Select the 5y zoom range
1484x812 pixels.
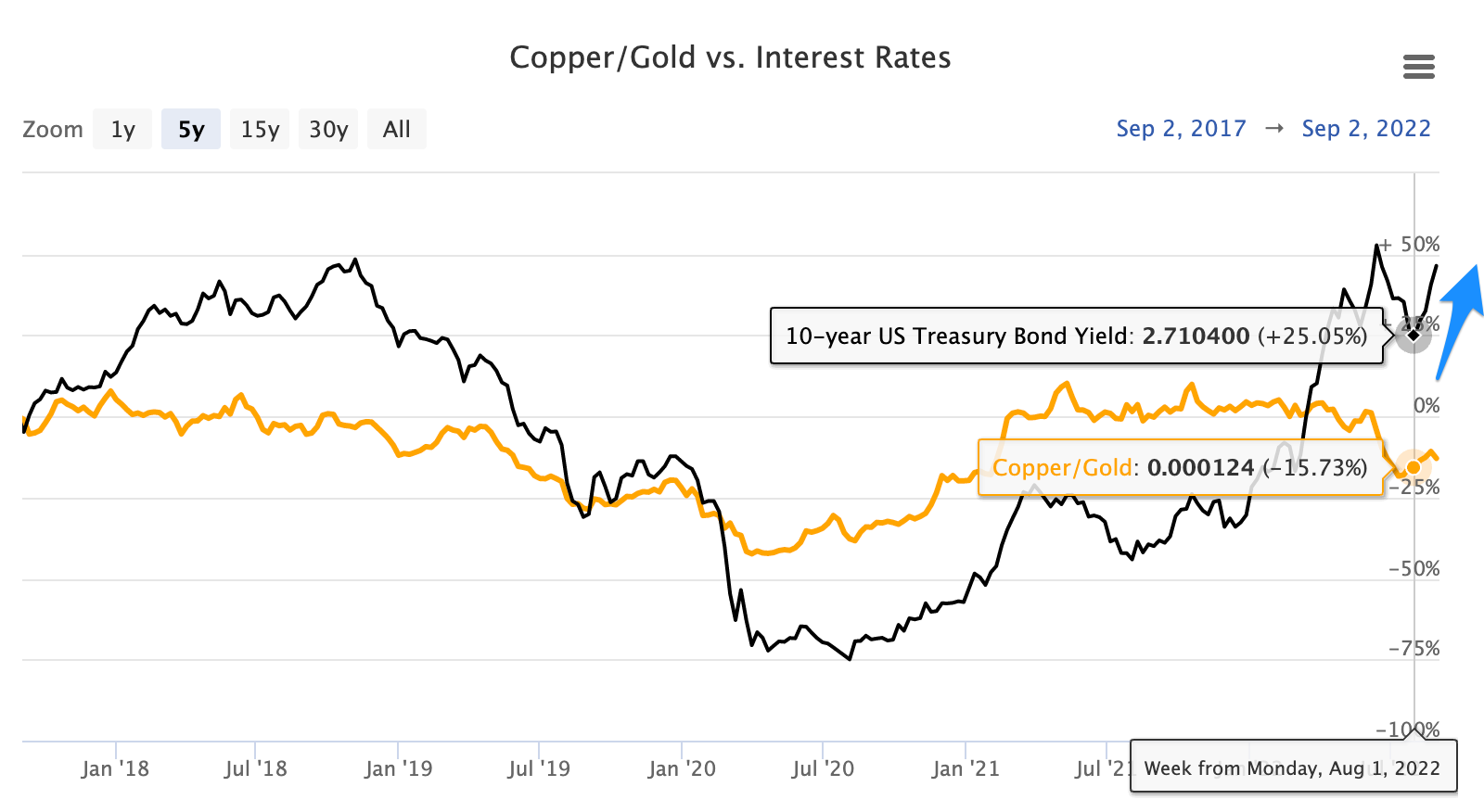(x=191, y=129)
